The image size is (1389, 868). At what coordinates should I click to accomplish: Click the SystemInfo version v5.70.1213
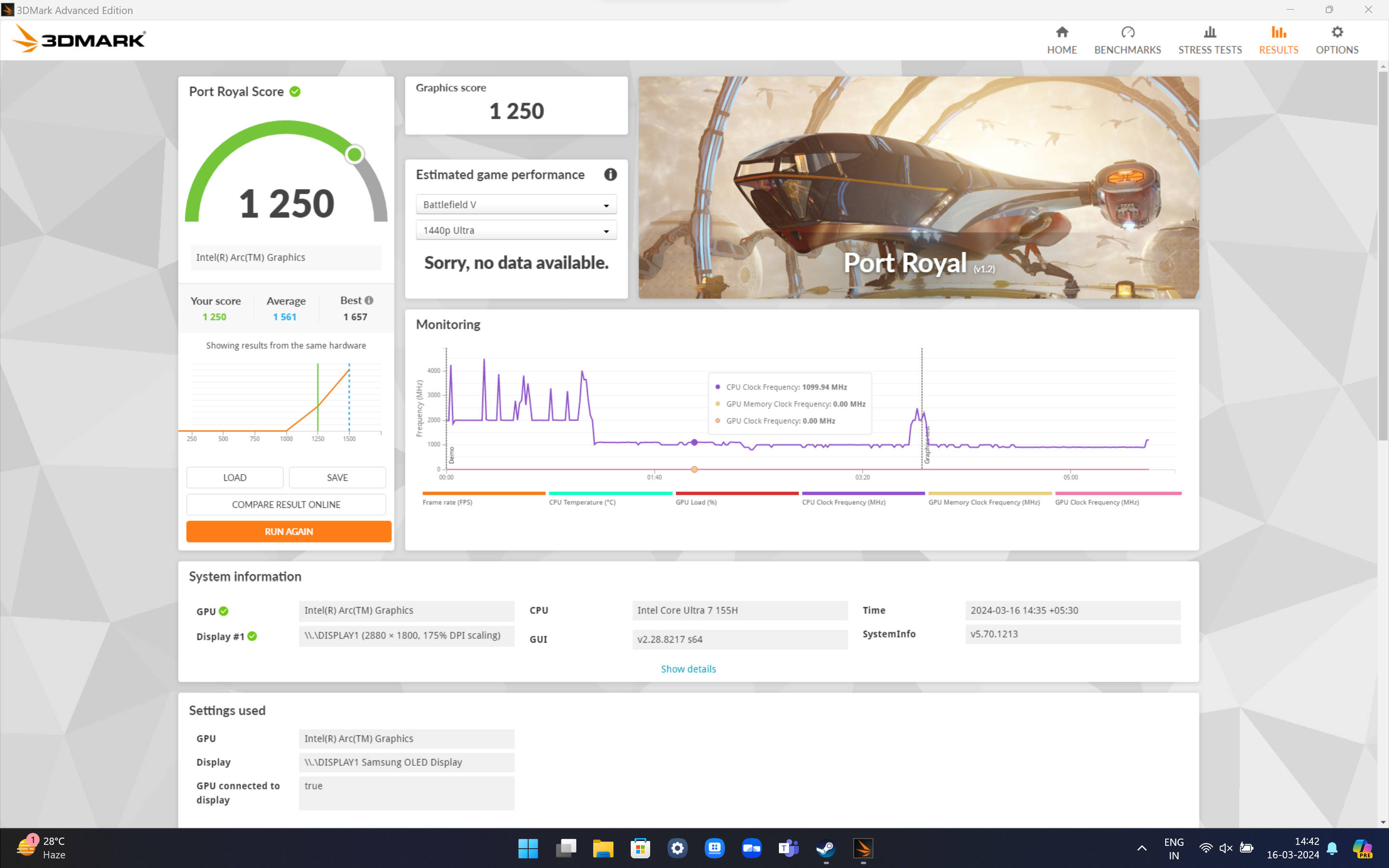coord(1072,634)
